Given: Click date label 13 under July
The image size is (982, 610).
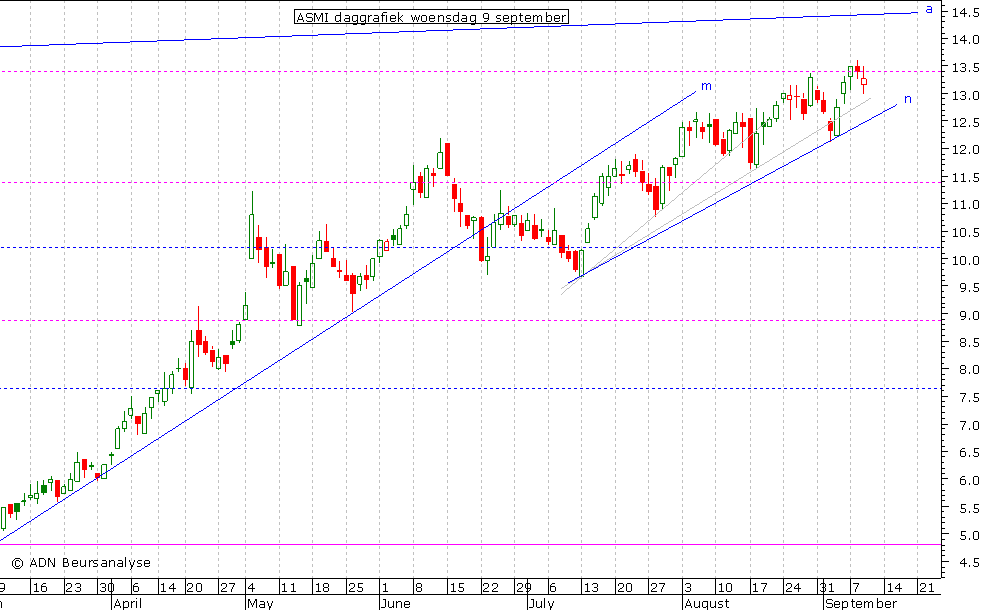Looking at the screenshot, I should [591, 587].
